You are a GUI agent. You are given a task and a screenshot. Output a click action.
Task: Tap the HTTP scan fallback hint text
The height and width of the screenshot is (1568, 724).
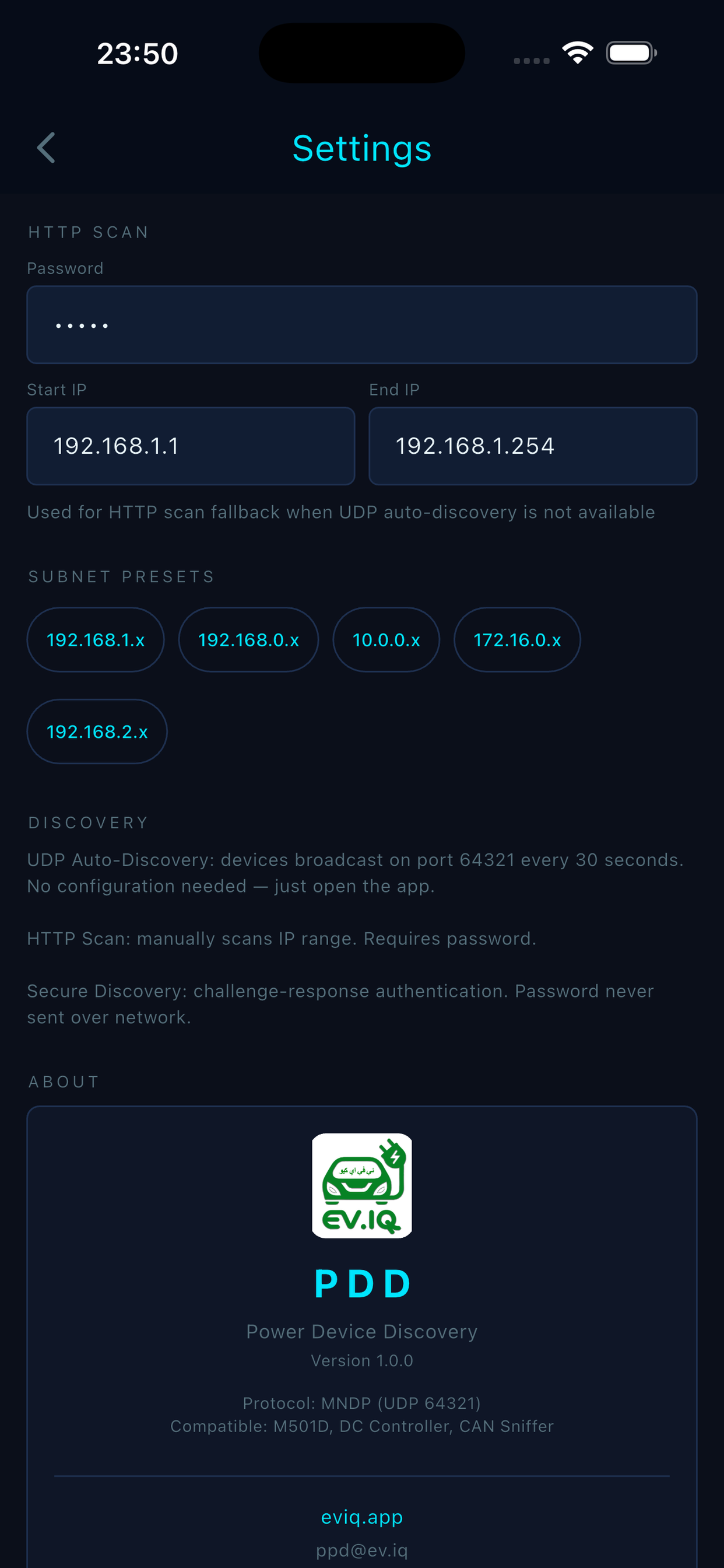click(340, 512)
